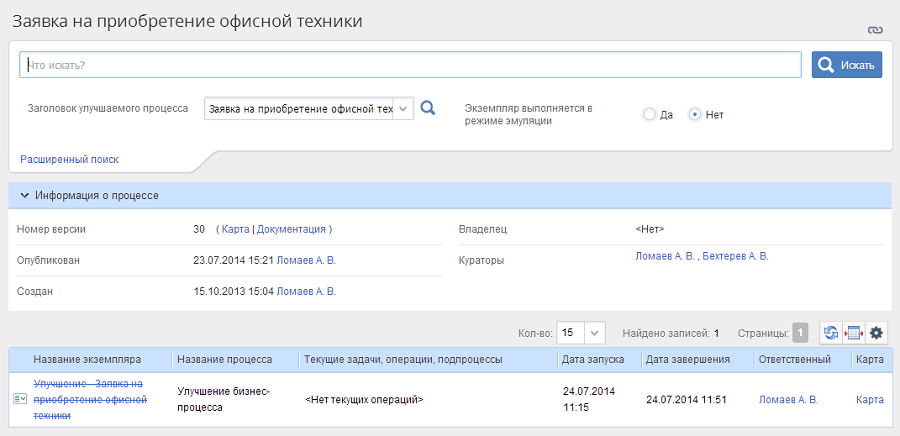Image resolution: width=900 pixels, height=436 pixels.
Task: Click the 'Искать' search button
Action: click(846, 65)
